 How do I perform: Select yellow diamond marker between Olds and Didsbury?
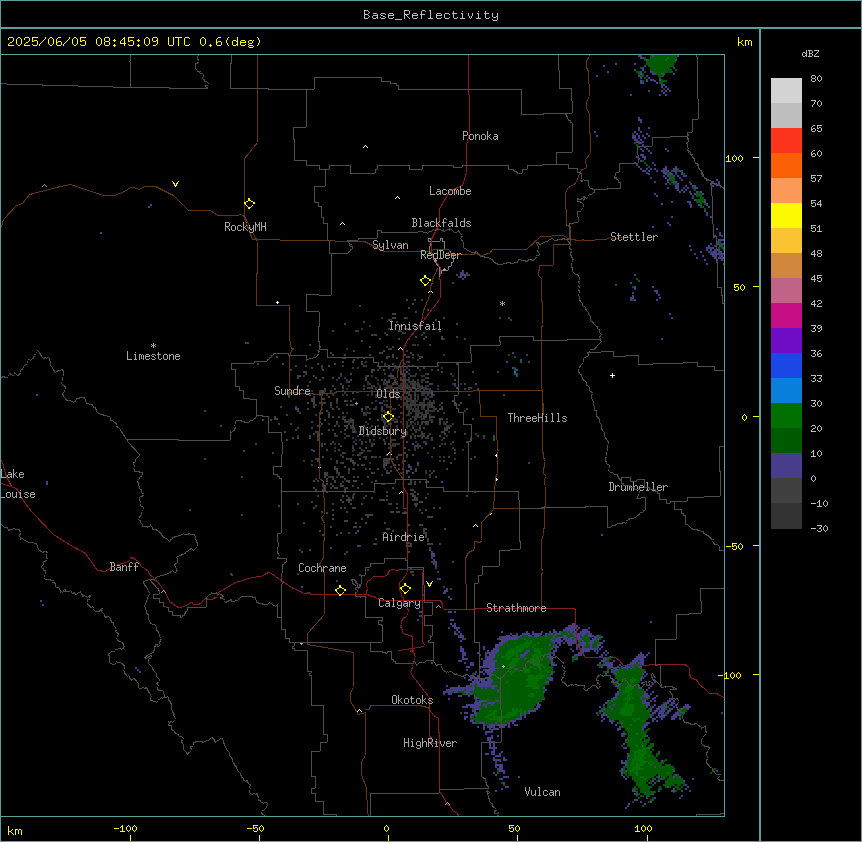(x=388, y=417)
